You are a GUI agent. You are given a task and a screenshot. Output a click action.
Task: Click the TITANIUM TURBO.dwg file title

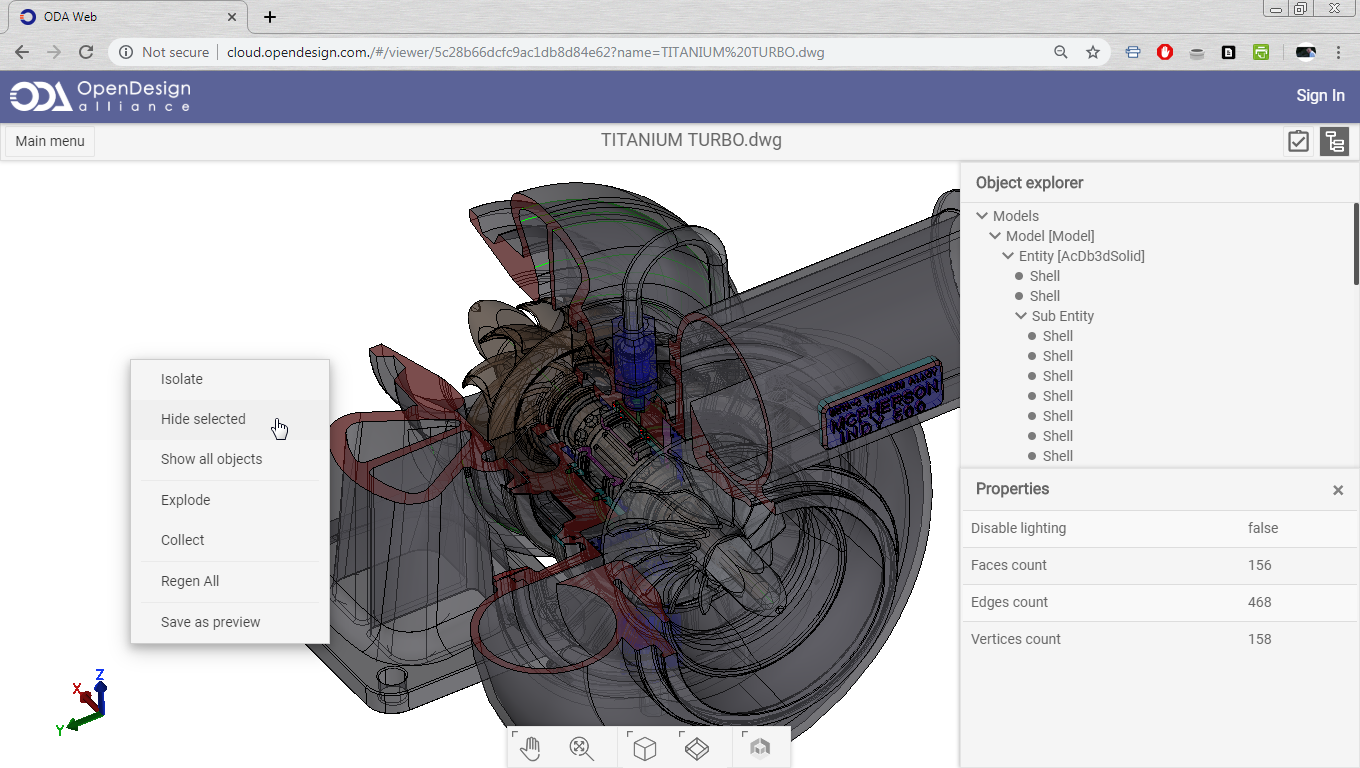(x=691, y=140)
